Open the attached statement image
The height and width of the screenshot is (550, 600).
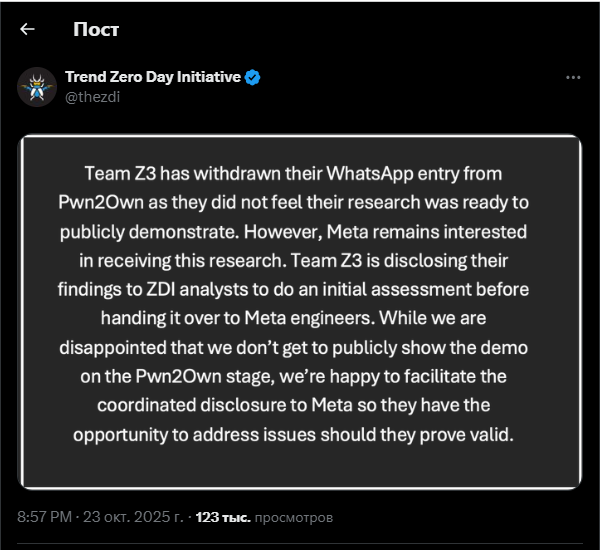click(x=300, y=312)
